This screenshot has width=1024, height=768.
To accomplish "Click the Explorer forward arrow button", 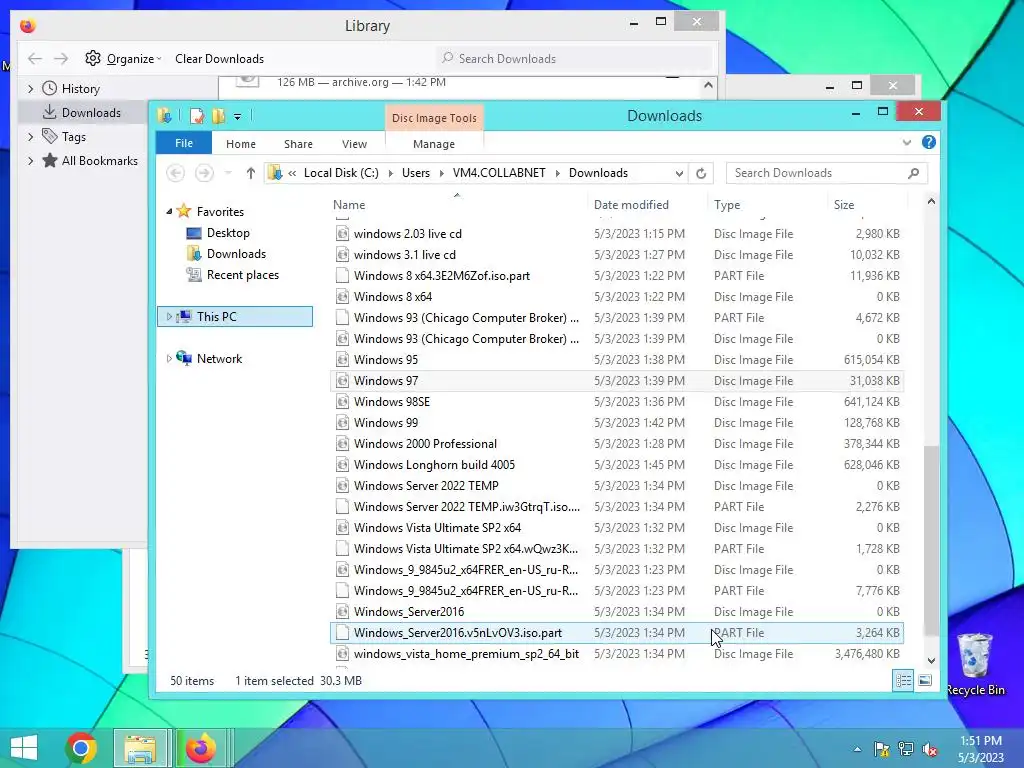I will coord(204,173).
